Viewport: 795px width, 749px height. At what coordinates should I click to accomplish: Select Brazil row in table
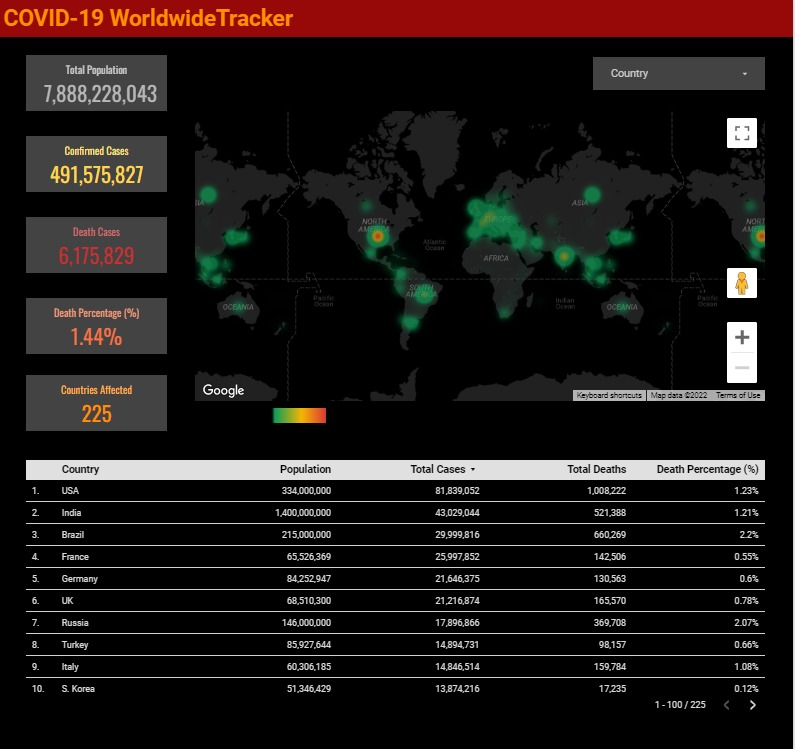[x=395, y=534]
